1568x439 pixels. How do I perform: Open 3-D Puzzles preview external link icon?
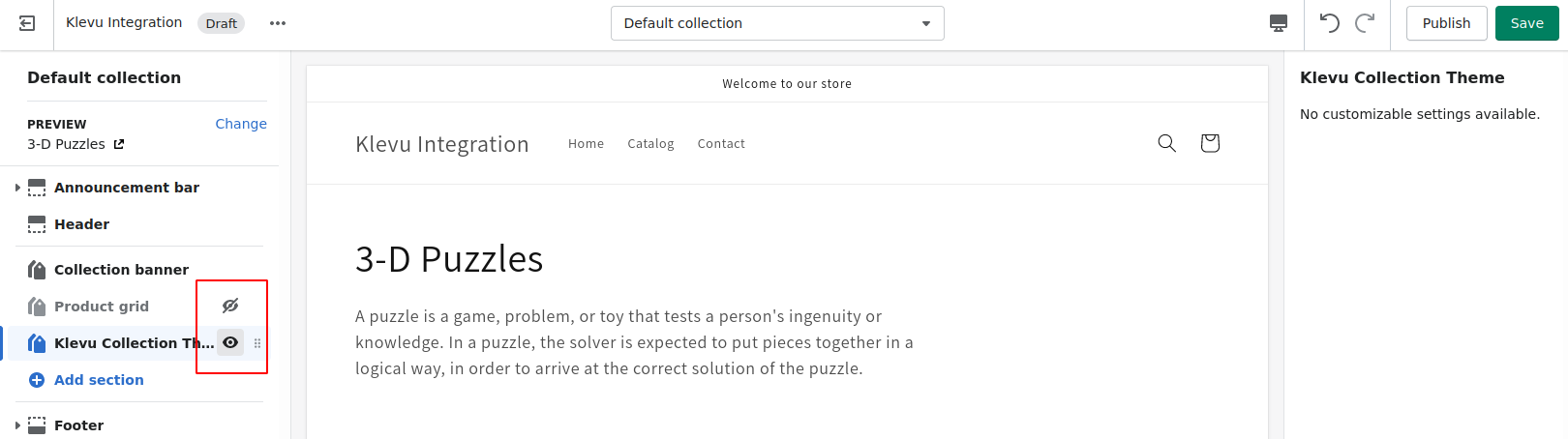coord(119,144)
